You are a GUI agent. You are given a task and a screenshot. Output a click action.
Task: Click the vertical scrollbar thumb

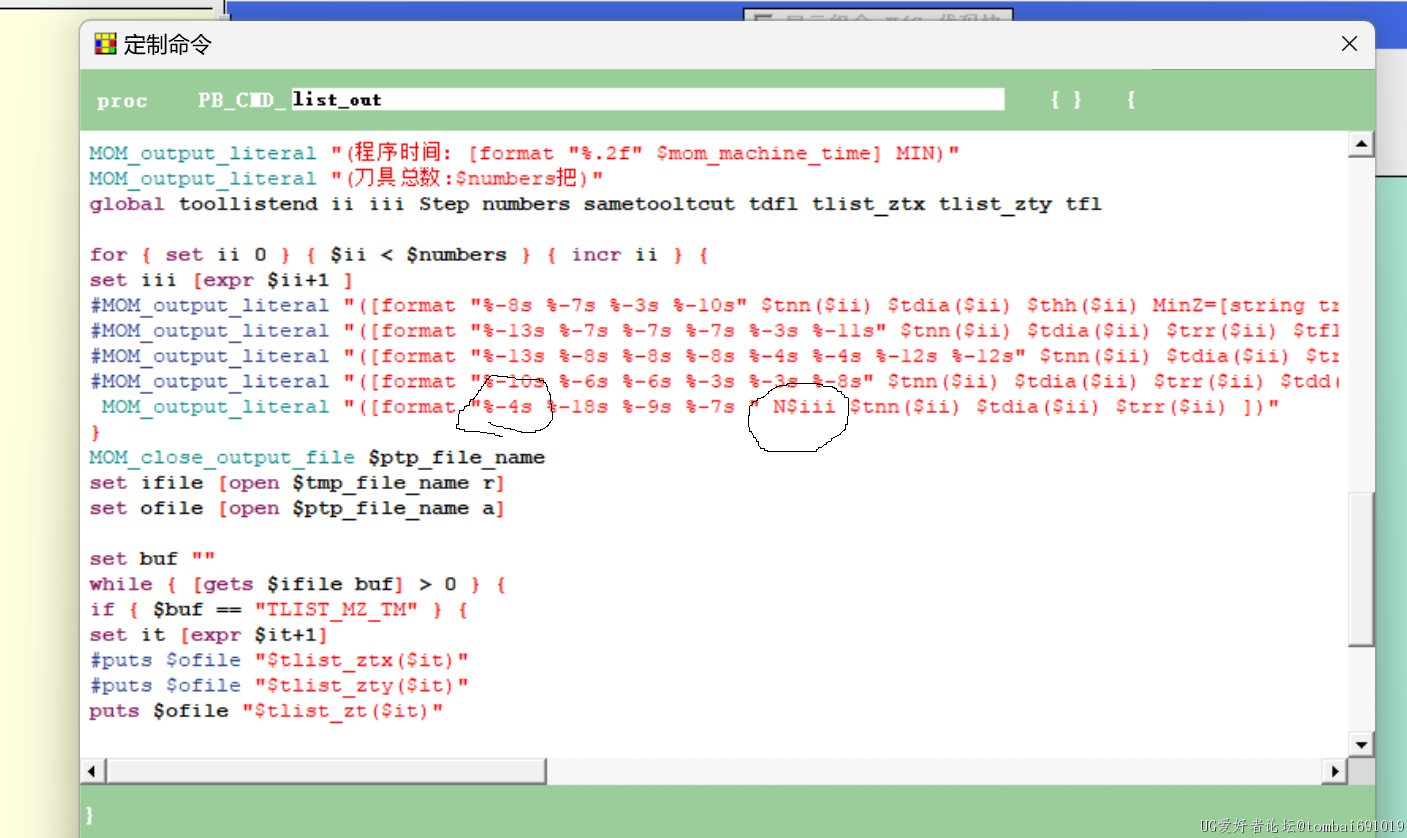(x=1360, y=569)
